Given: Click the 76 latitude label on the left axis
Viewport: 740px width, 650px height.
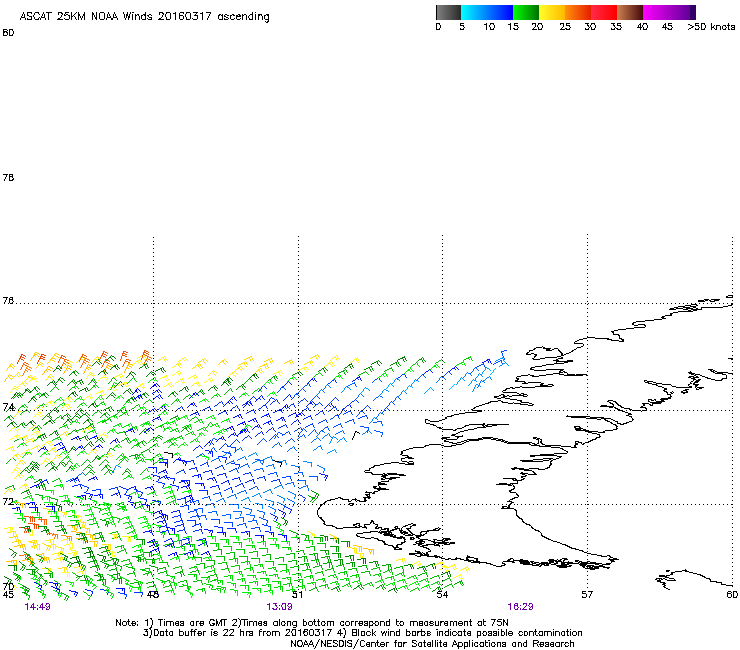Looking at the screenshot, I should click(8, 301).
